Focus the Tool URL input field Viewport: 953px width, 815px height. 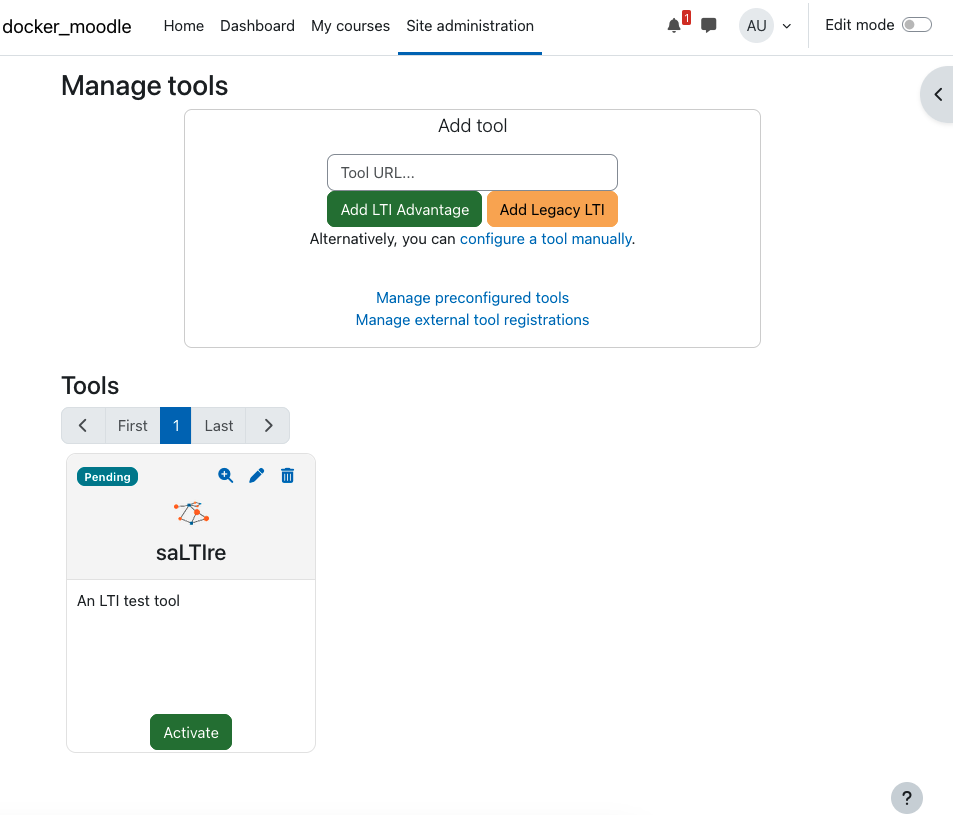coord(472,173)
